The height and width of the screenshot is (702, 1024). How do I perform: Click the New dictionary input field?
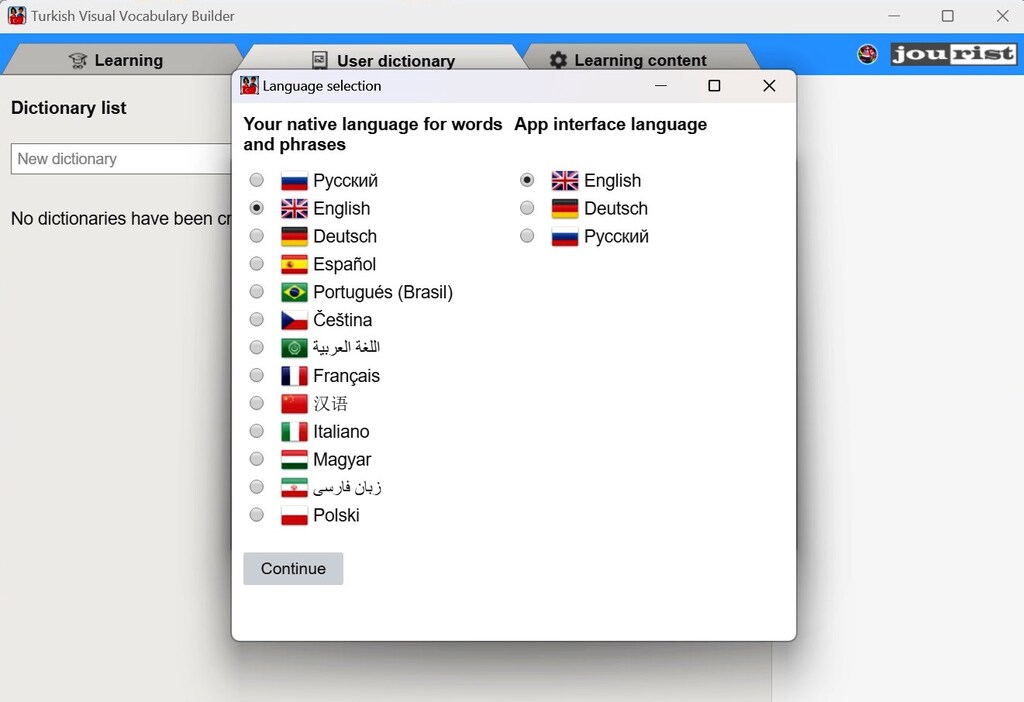coord(121,159)
